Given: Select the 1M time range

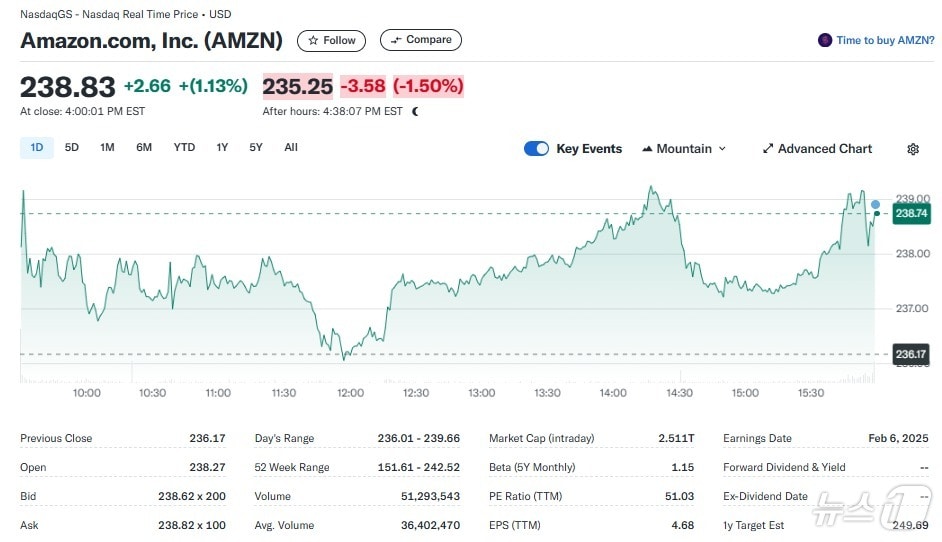Looking at the screenshot, I should point(107,148).
